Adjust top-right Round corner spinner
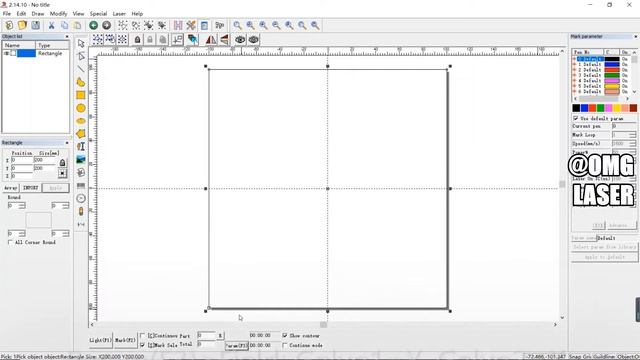The image size is (640, 360). pos(66,206)
